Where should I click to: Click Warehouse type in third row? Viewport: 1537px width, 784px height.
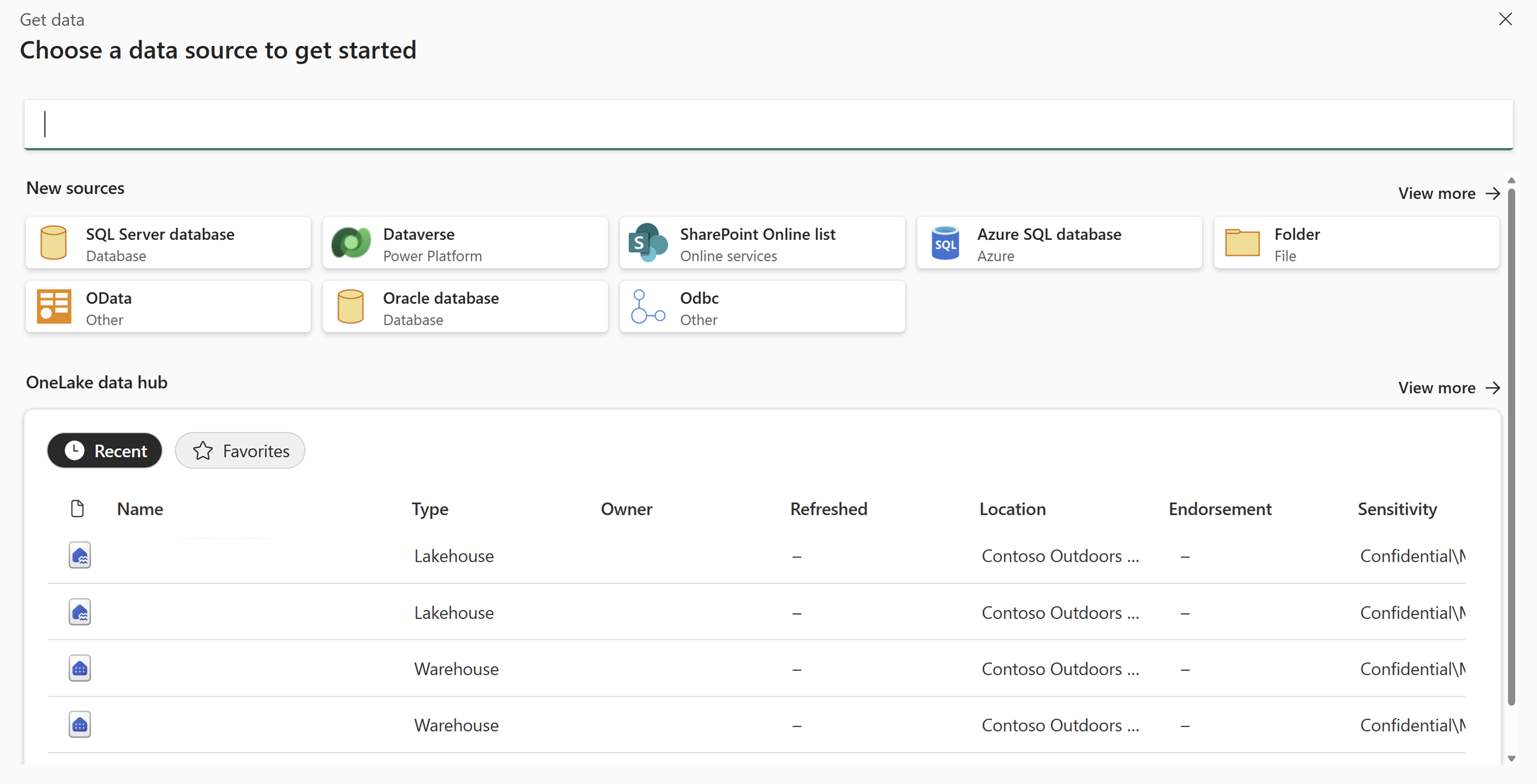point(457,670)
